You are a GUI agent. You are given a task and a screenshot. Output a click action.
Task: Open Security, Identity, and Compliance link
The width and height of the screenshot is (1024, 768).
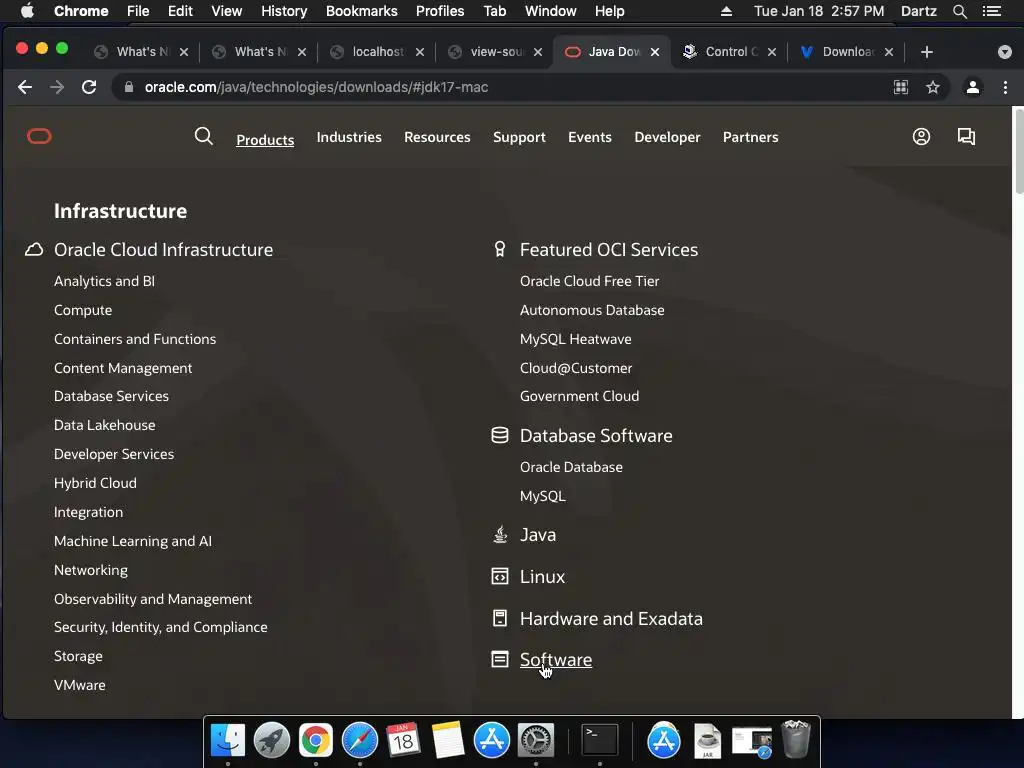pos(161,627)
